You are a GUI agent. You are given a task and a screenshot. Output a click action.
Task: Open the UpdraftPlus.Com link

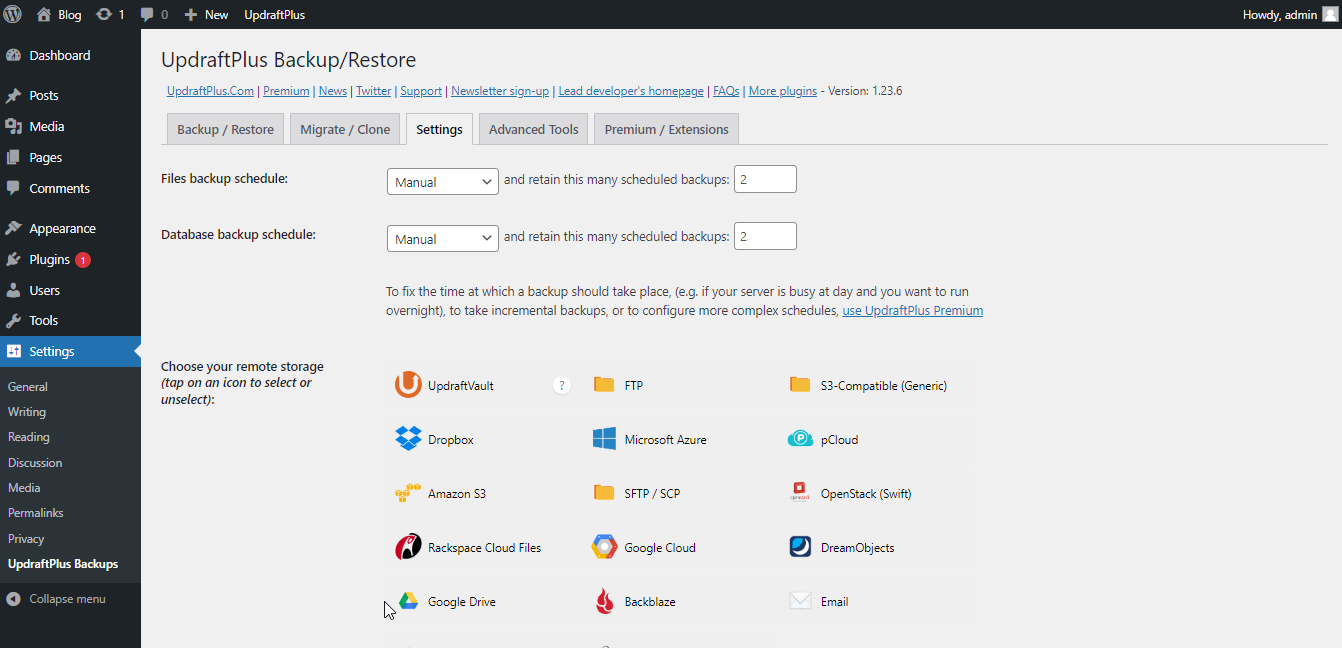(210, 91)
